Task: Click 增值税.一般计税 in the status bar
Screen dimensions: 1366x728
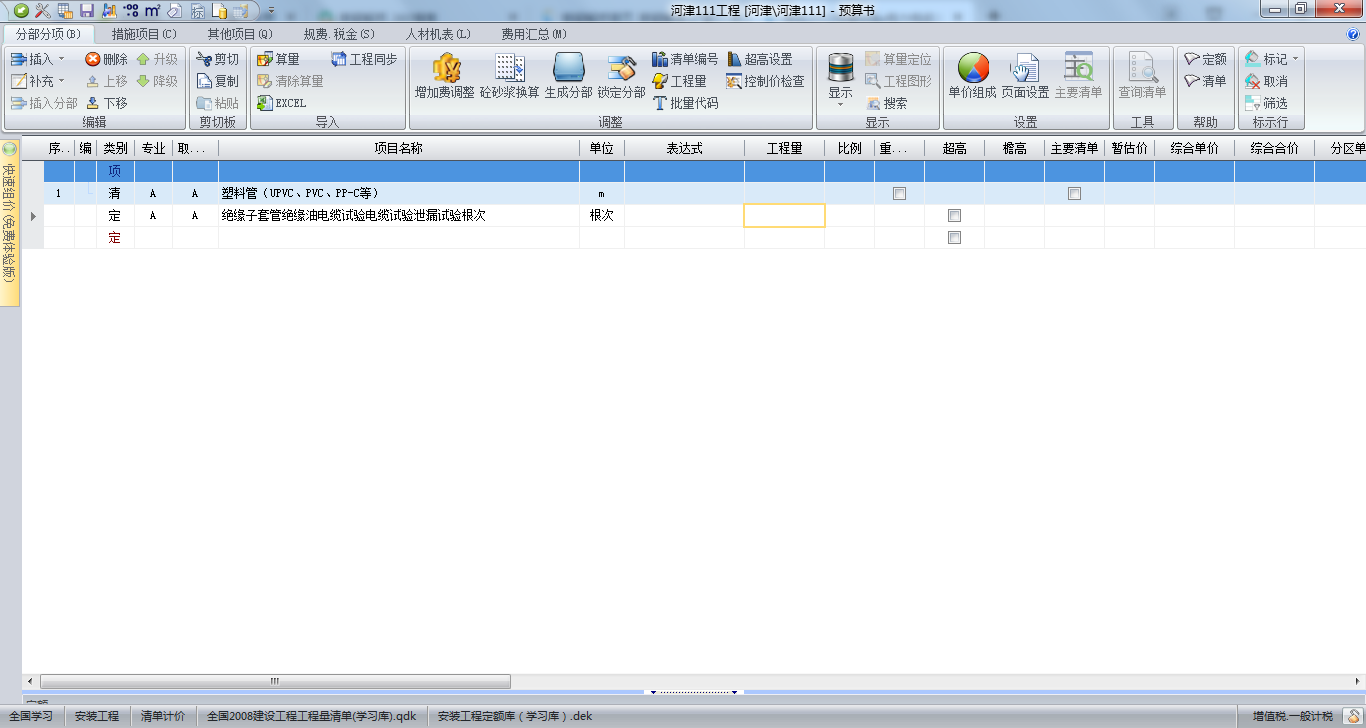Action: (x=1292, y=716)
